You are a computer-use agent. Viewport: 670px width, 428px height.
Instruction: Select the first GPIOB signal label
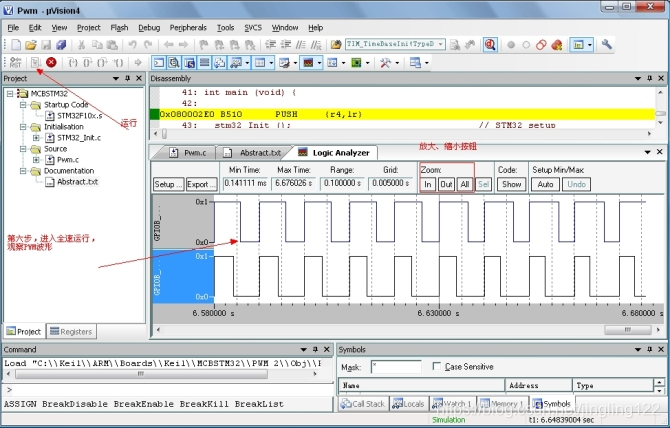coord(158,222)
